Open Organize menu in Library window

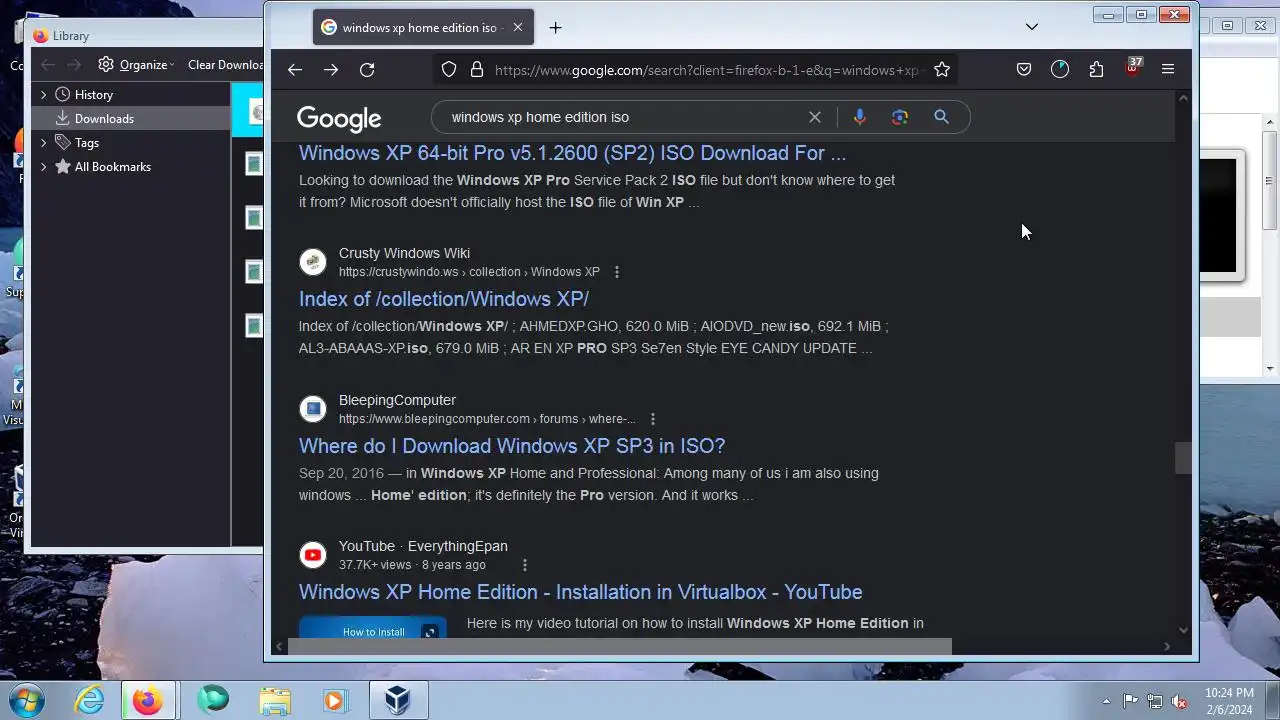click(x=136, y=65)
